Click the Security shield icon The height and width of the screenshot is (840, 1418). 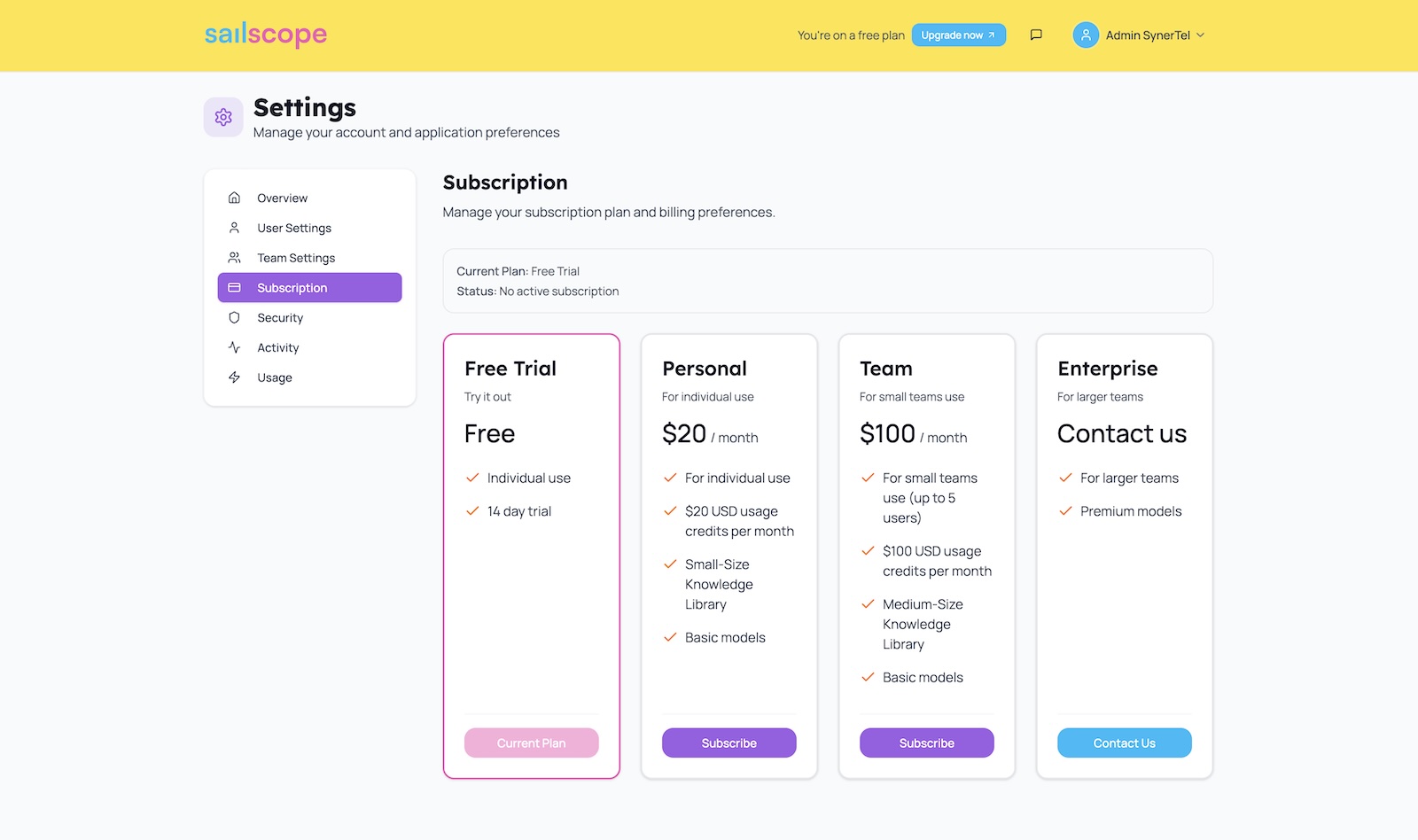(234, 317)
